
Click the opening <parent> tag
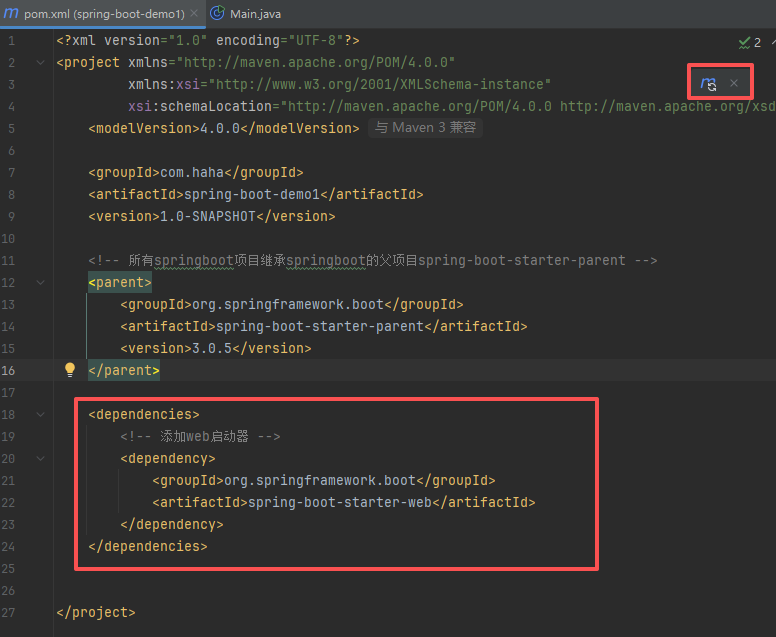[120, 283]
